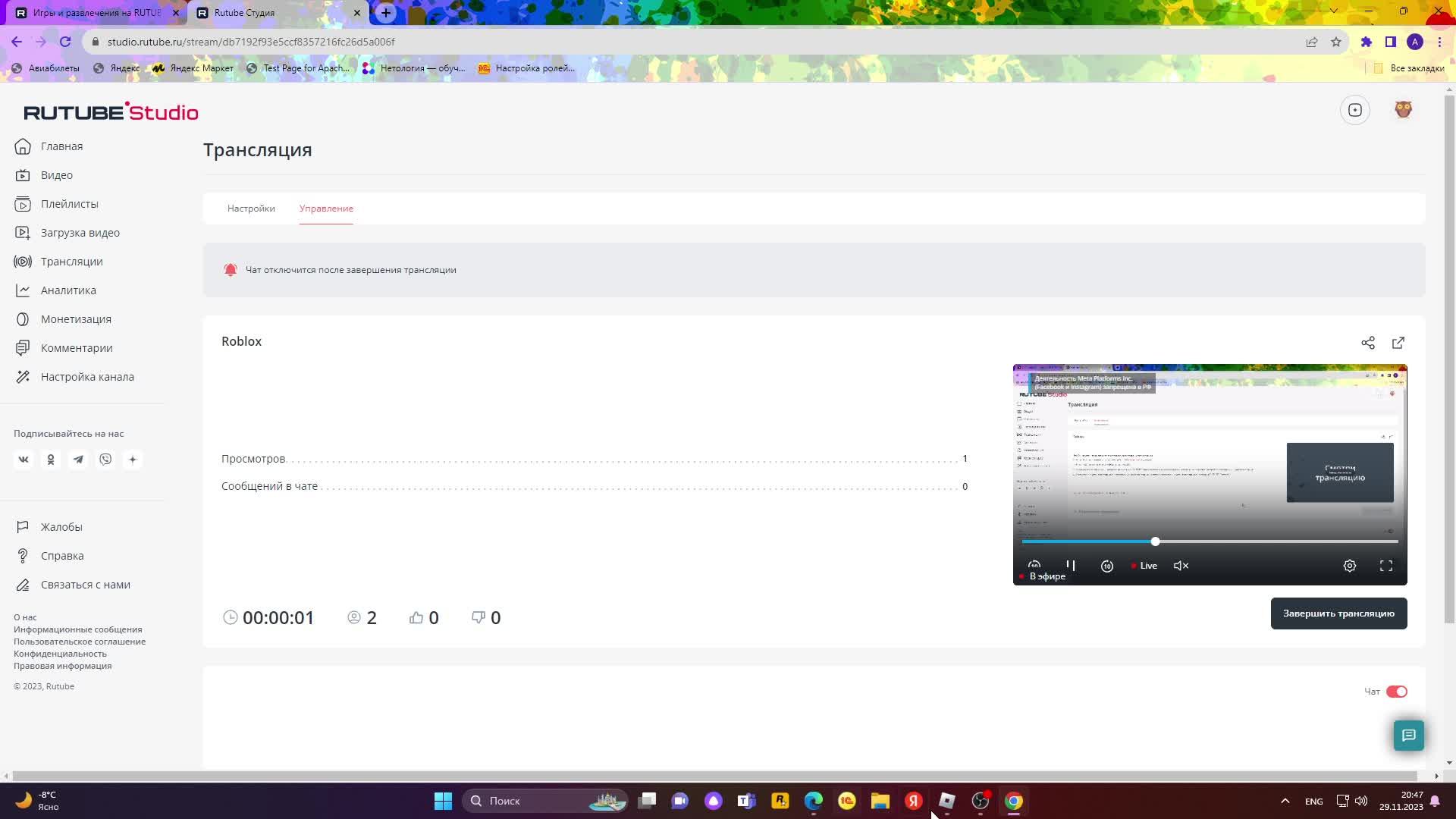Open the stream in a new window
The height and width of the screenshot is (819, 1456).
(x=1398, y=343)
